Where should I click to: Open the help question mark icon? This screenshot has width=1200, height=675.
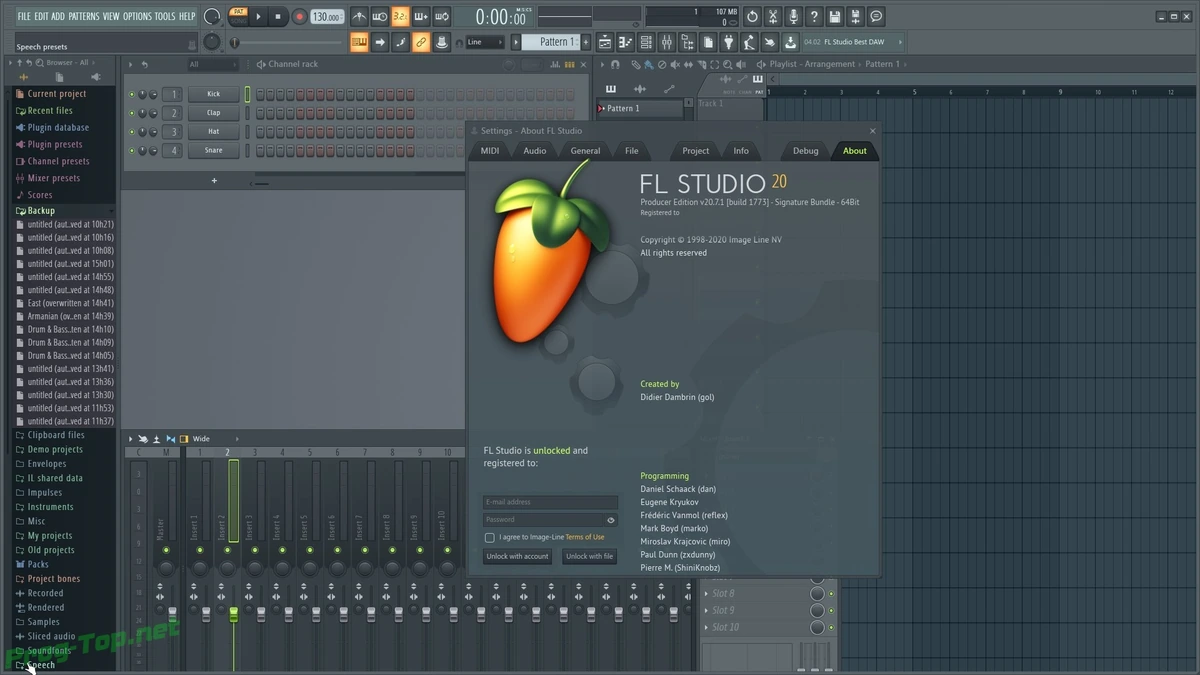tap(814, 16)
